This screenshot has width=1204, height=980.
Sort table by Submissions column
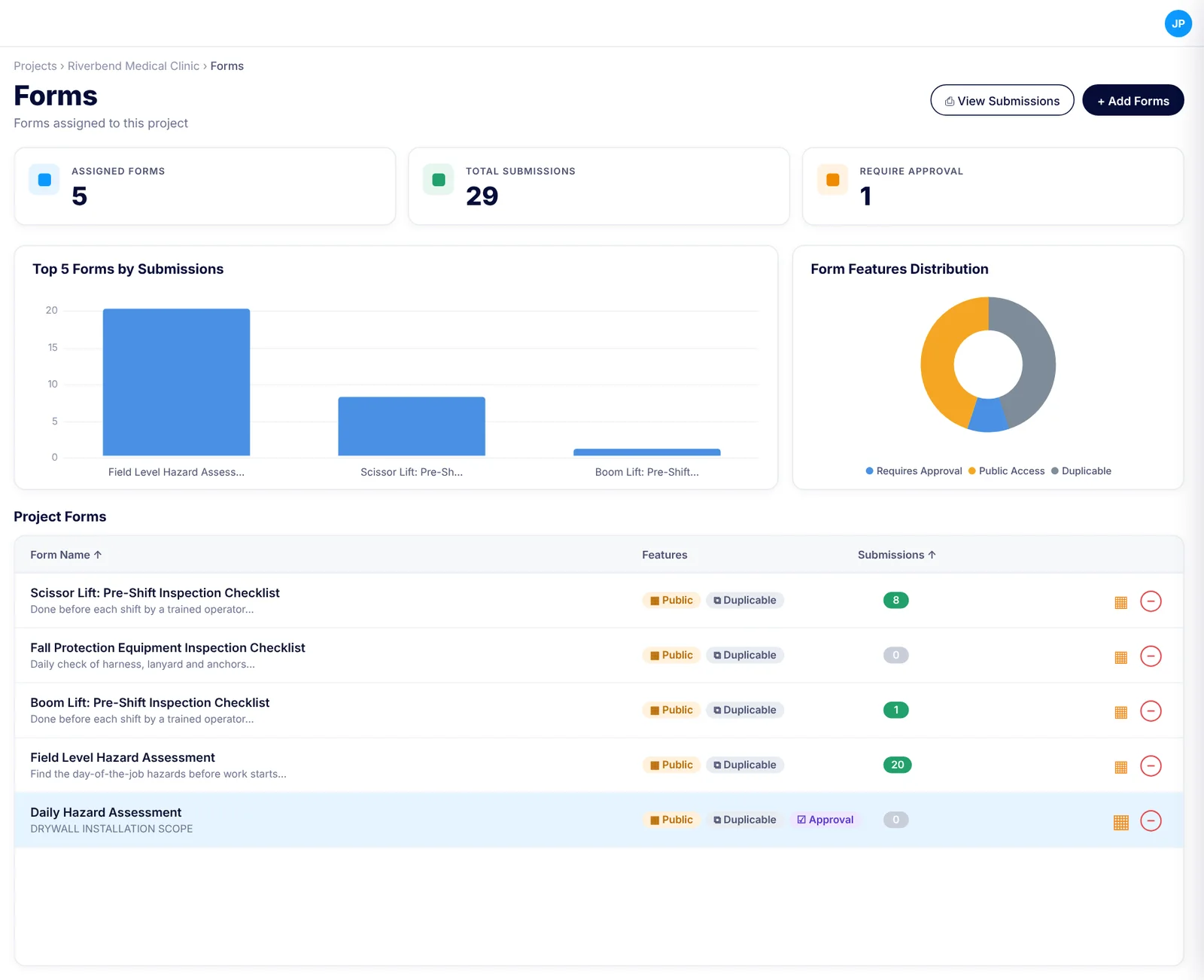(x=897, y=555)
